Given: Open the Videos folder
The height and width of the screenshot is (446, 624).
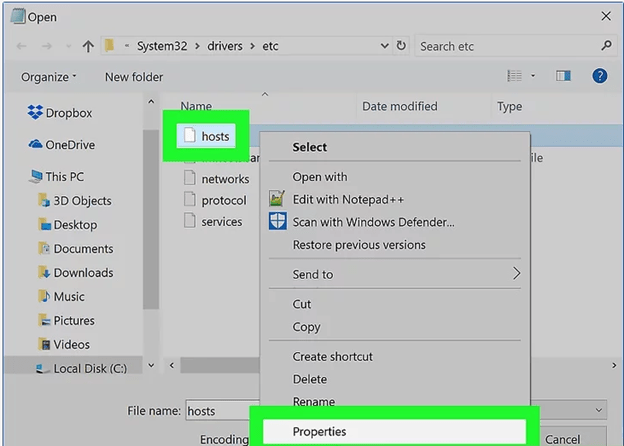Looking at the screenshot, I should pyautogui.click(x=64, y=345).
